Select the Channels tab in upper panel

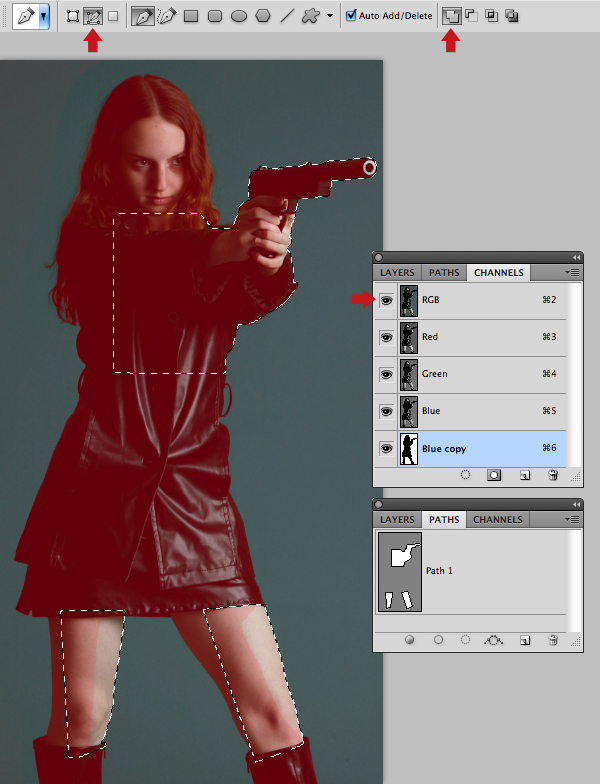coord(498,273)
